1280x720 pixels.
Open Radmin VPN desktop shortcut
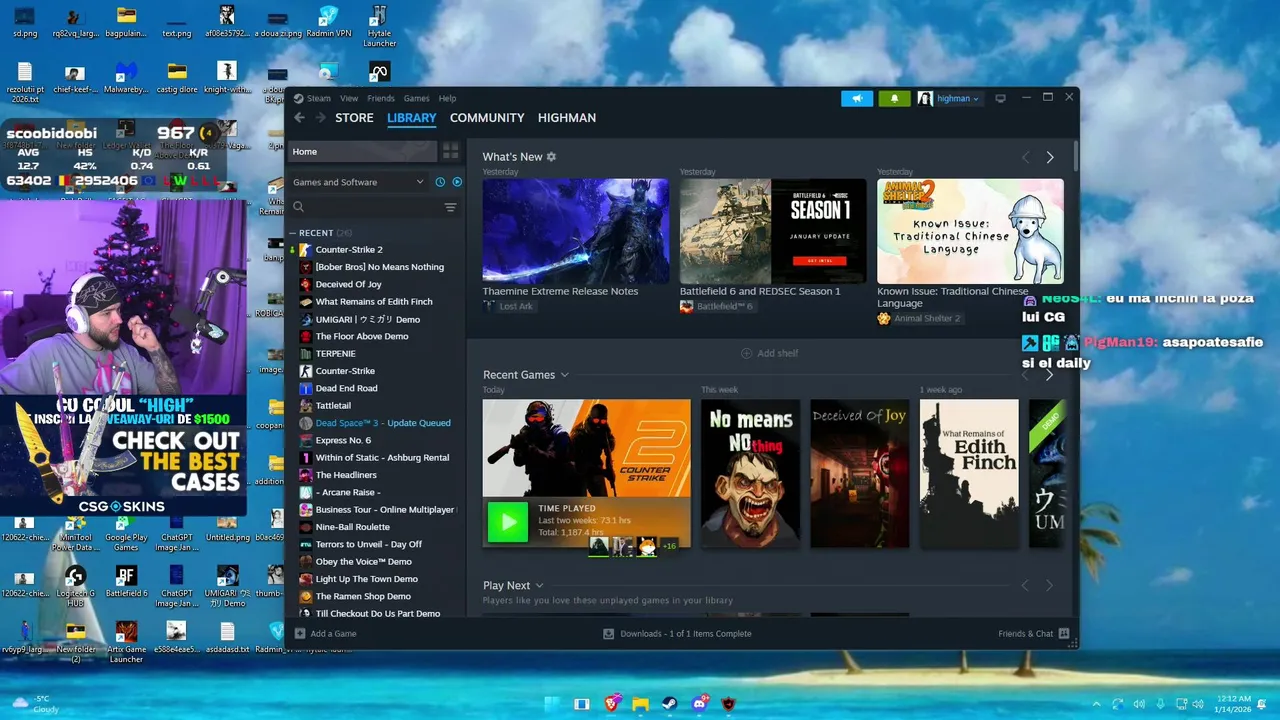(x=328, y=22)
